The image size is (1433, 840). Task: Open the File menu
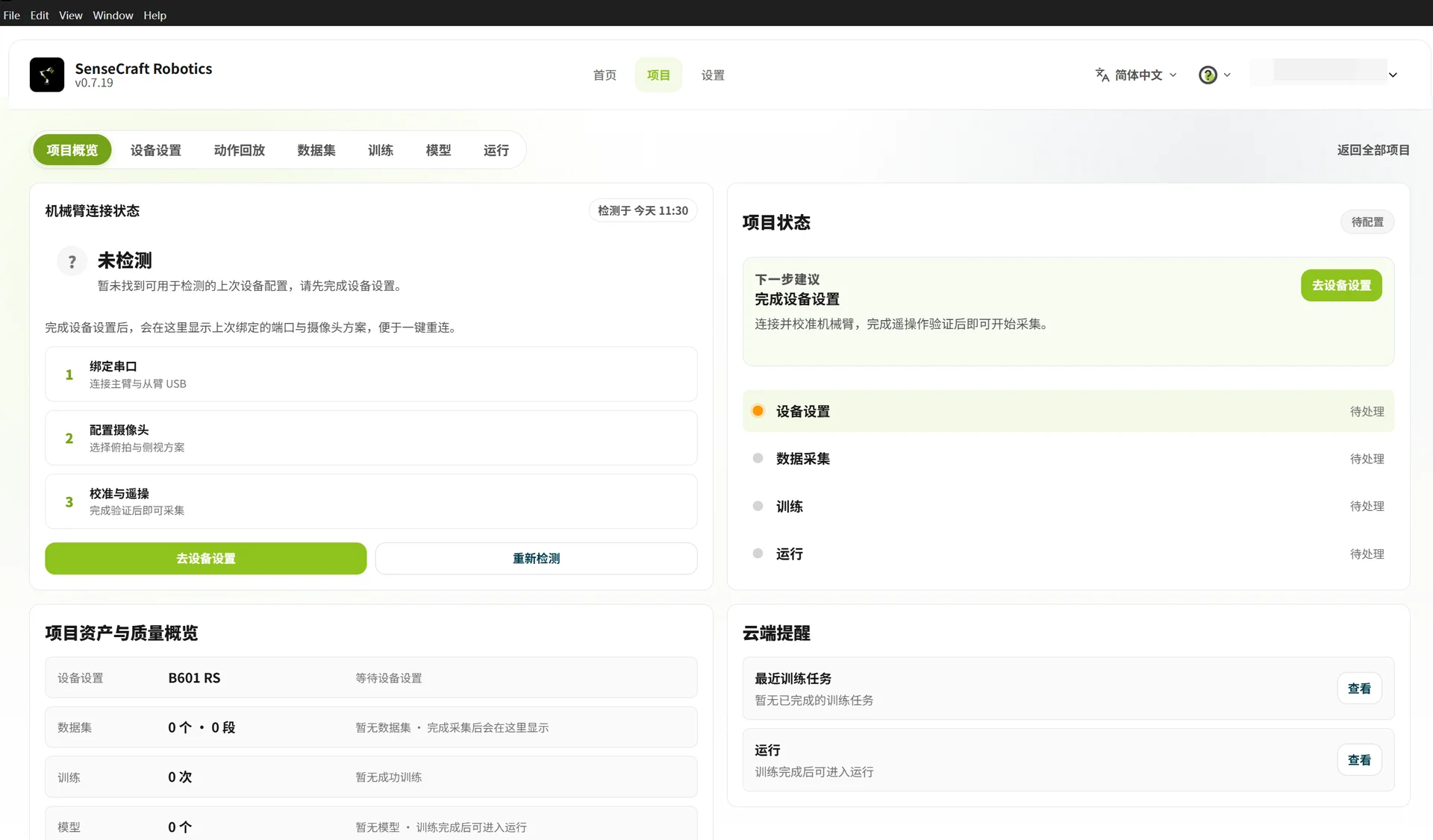pyautogui.click(x=12, y=15)
